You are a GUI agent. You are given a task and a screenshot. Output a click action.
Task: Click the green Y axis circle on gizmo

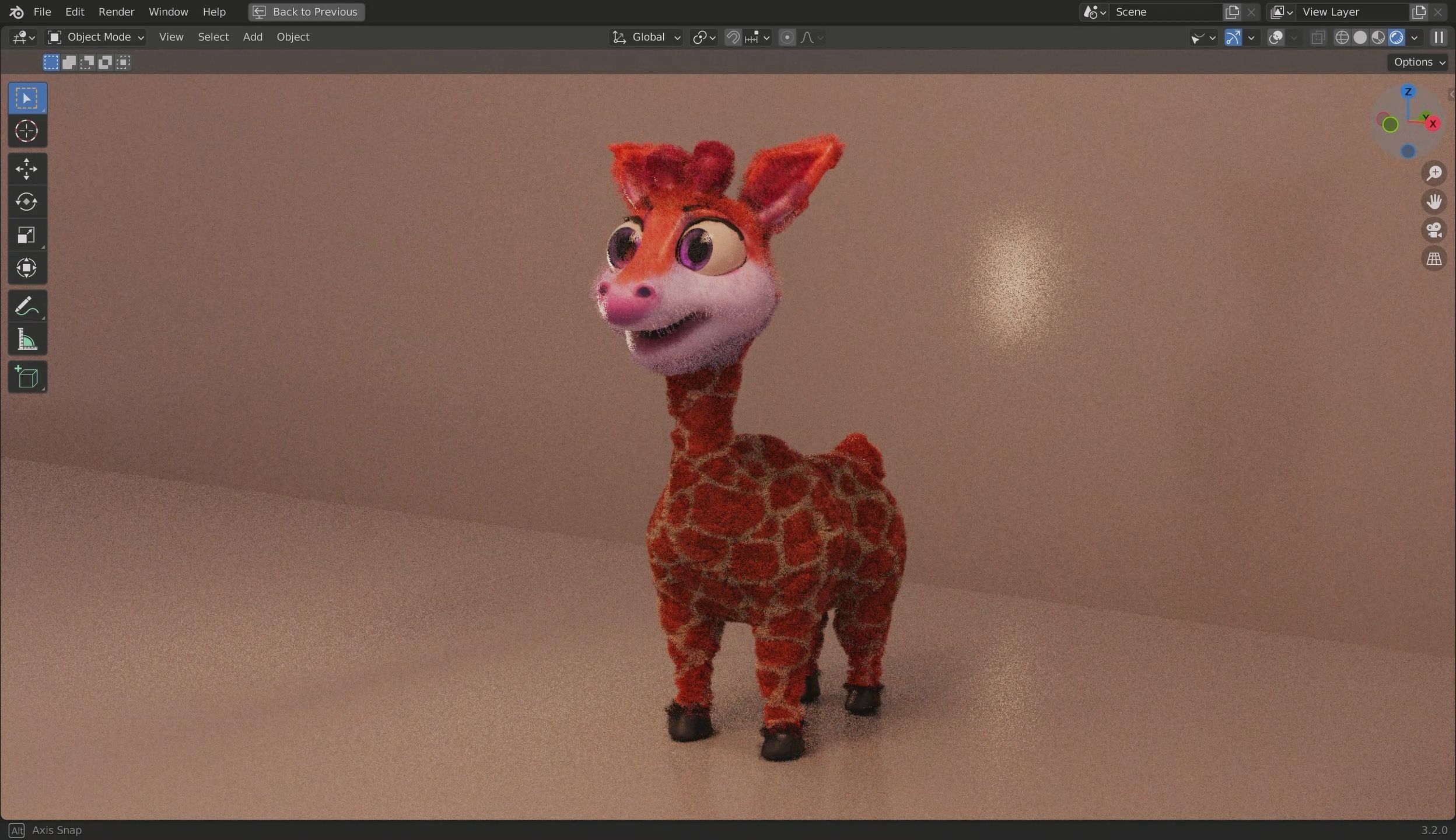point(1390,124)
